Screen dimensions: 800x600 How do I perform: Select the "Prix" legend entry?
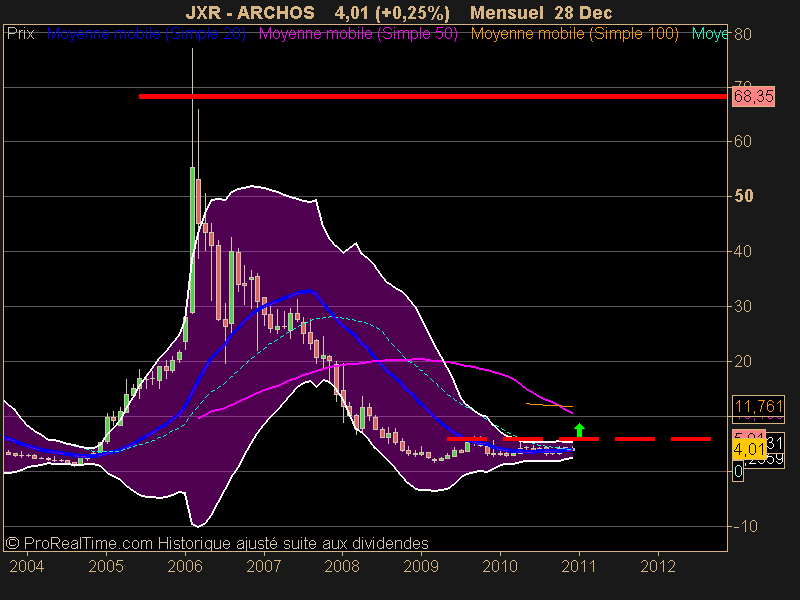click(20, 34)
